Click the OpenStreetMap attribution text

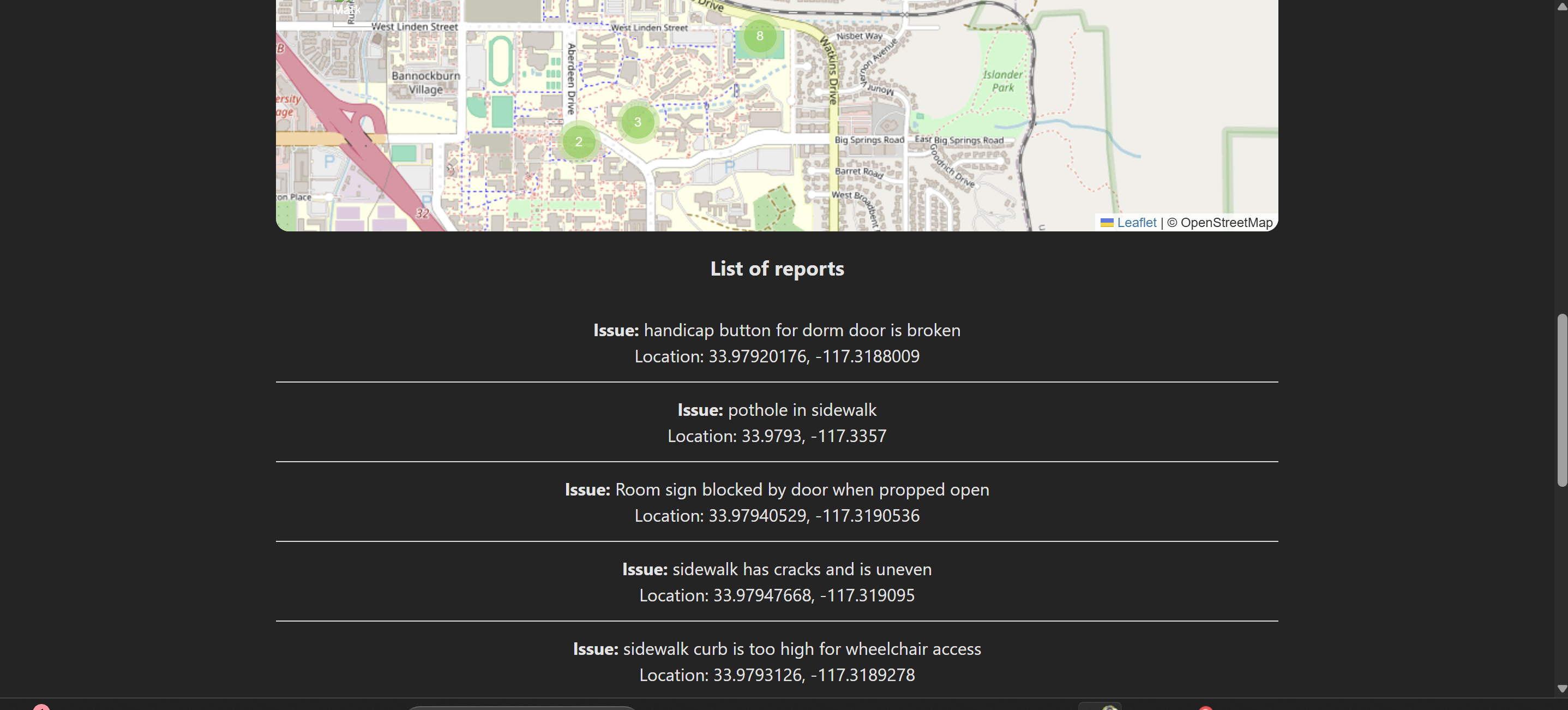(1226, 223)
